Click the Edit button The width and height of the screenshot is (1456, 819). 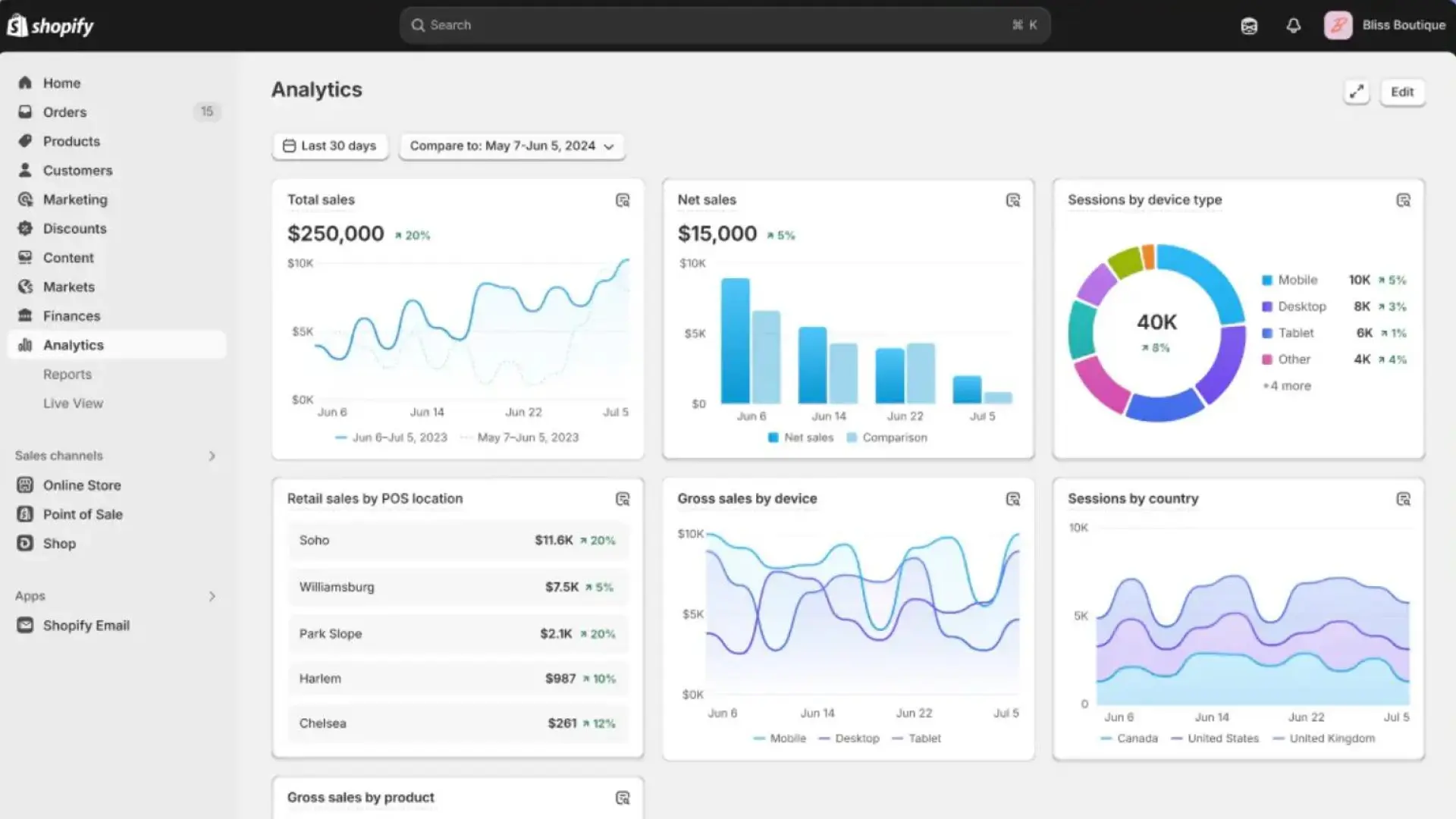1401,92
